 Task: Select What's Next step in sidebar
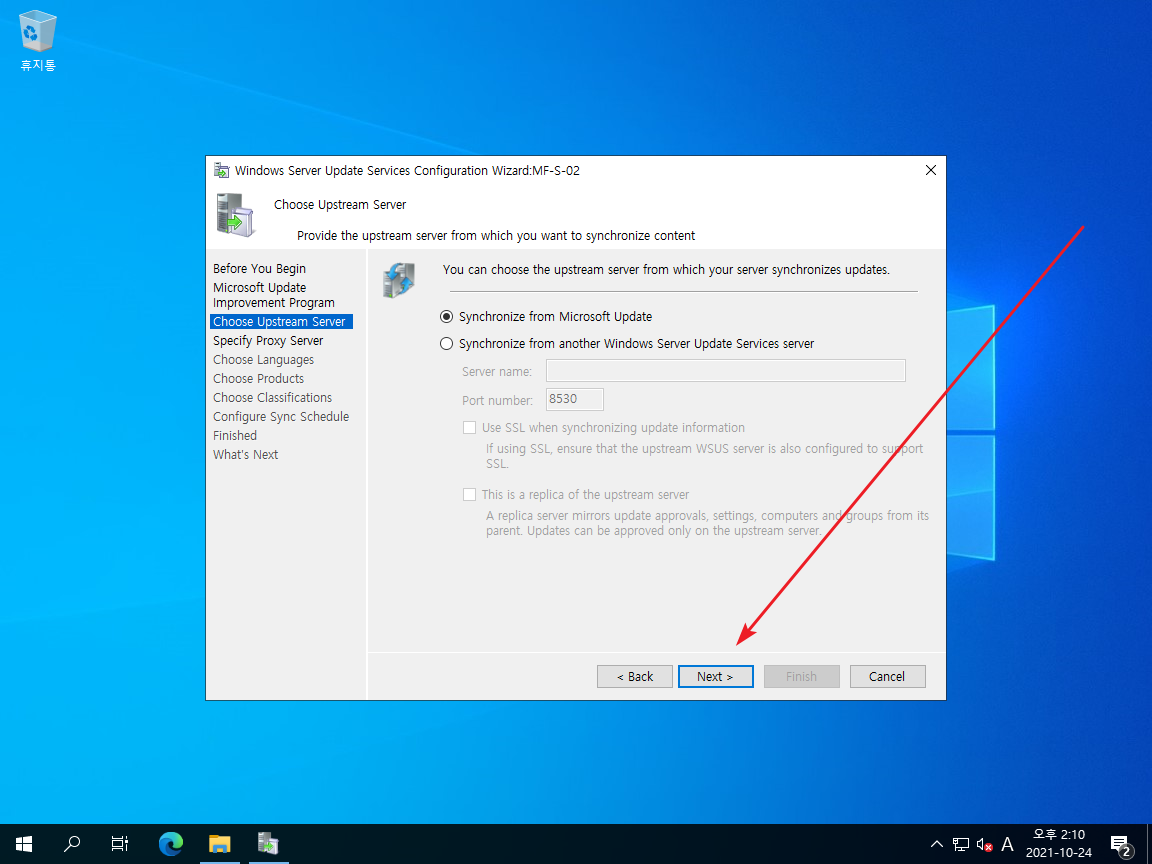coord(245,455)
